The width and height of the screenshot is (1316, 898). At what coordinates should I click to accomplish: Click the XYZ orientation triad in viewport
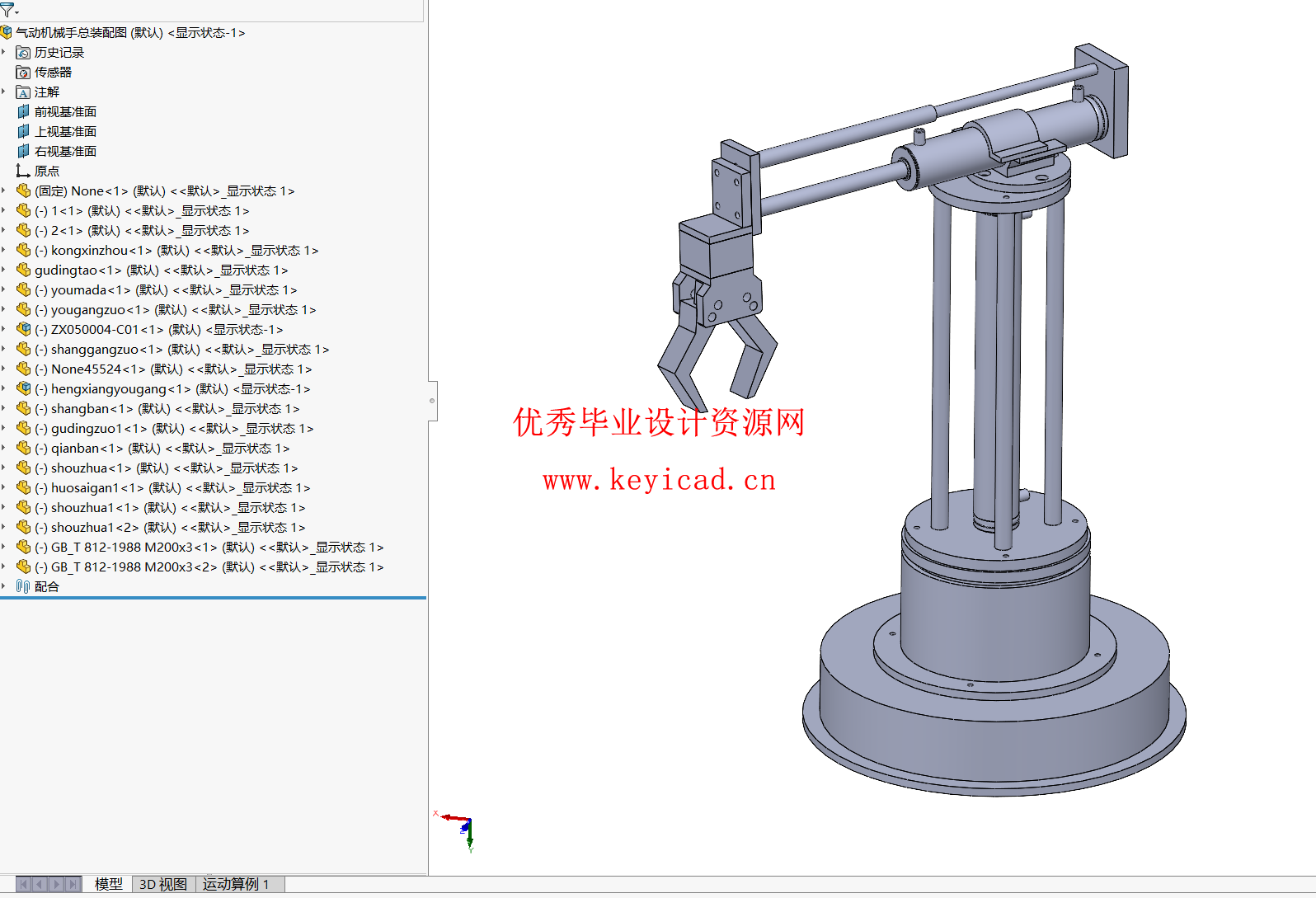[x=463, y=829]
